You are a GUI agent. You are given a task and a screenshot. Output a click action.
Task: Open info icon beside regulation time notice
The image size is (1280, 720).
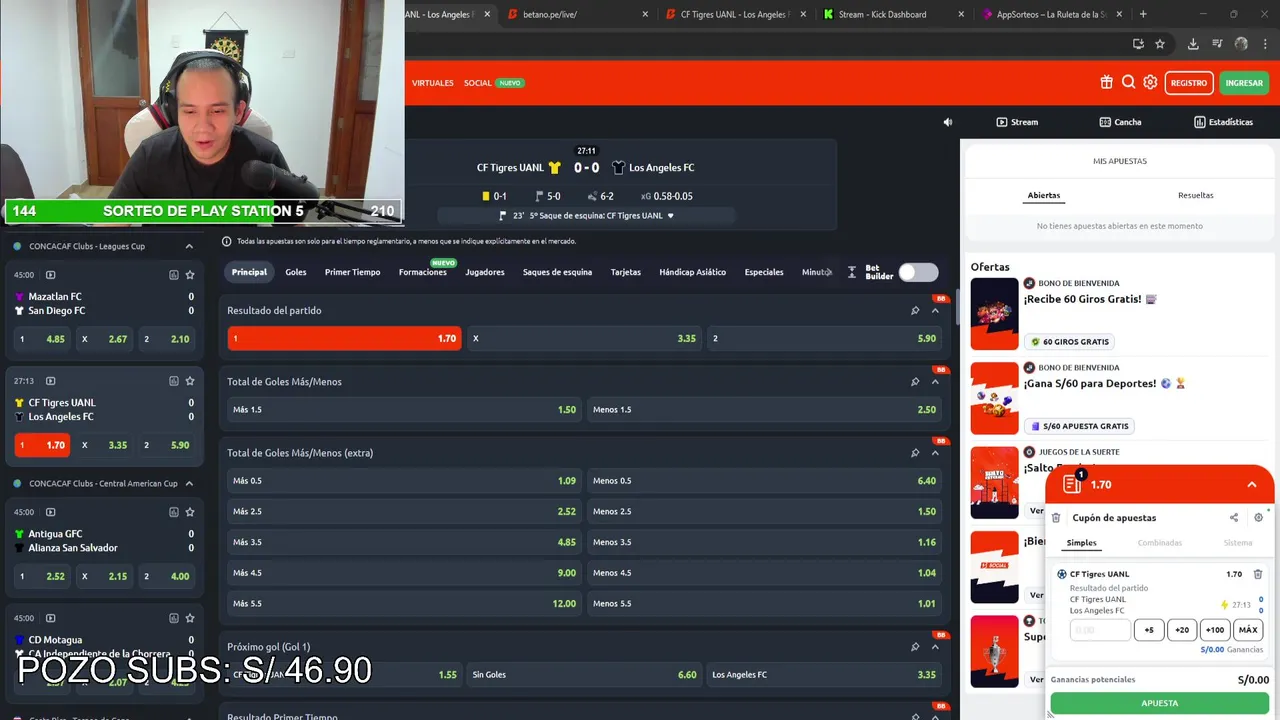226,241
